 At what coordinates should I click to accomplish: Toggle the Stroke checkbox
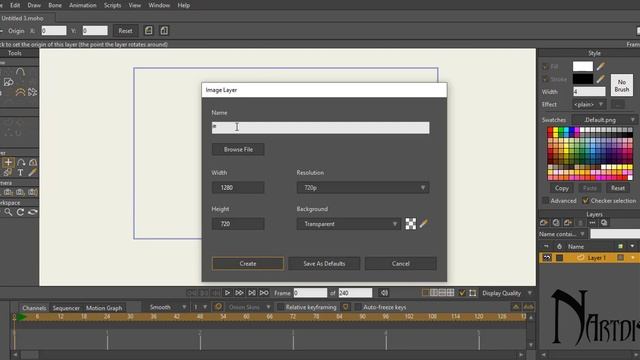(545, 79)
